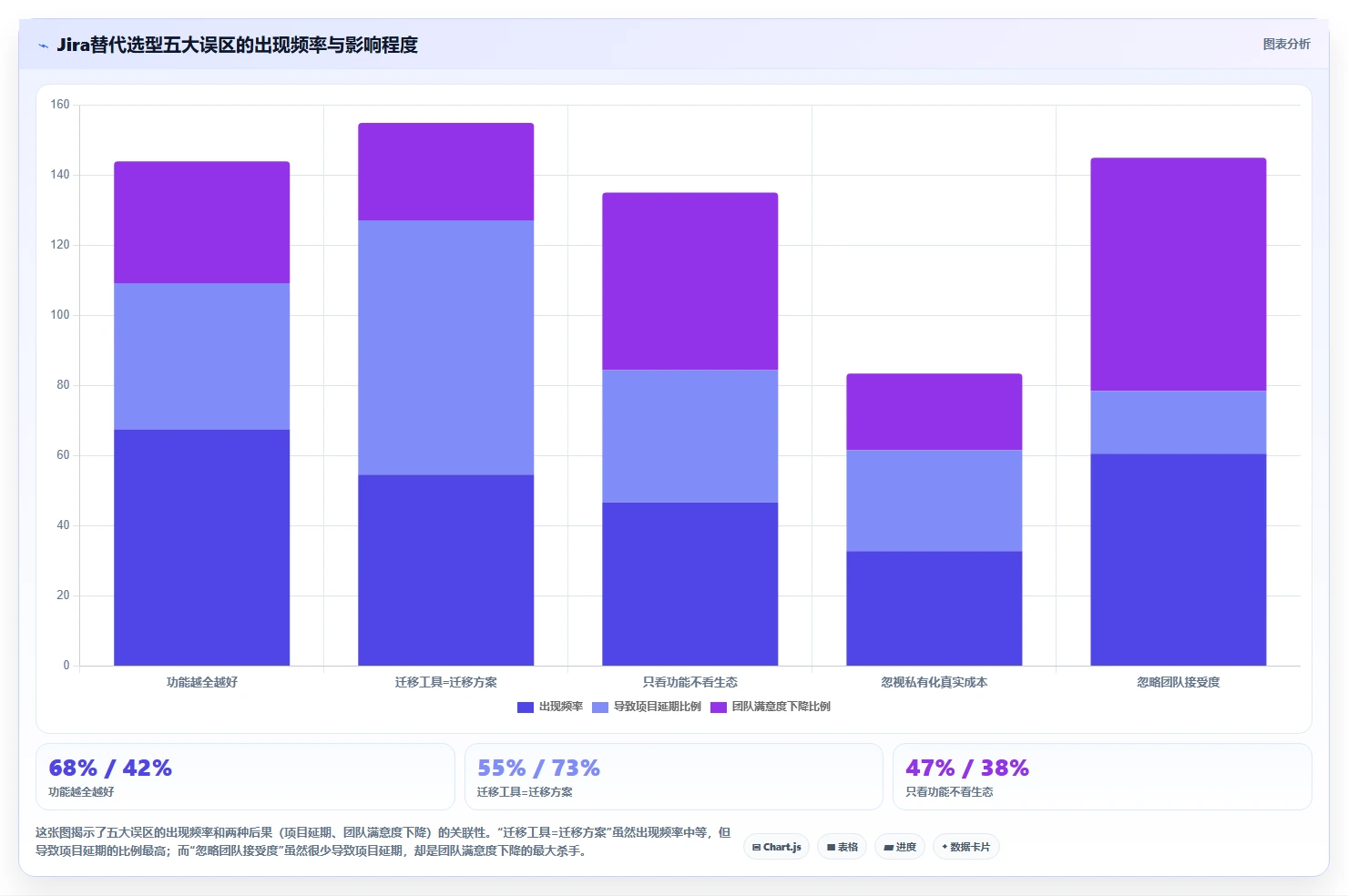Click the Jira替代选型五大误区 chart title
Image resolution: width=1348 pixels, height=896 pixels.
point(237,45)
